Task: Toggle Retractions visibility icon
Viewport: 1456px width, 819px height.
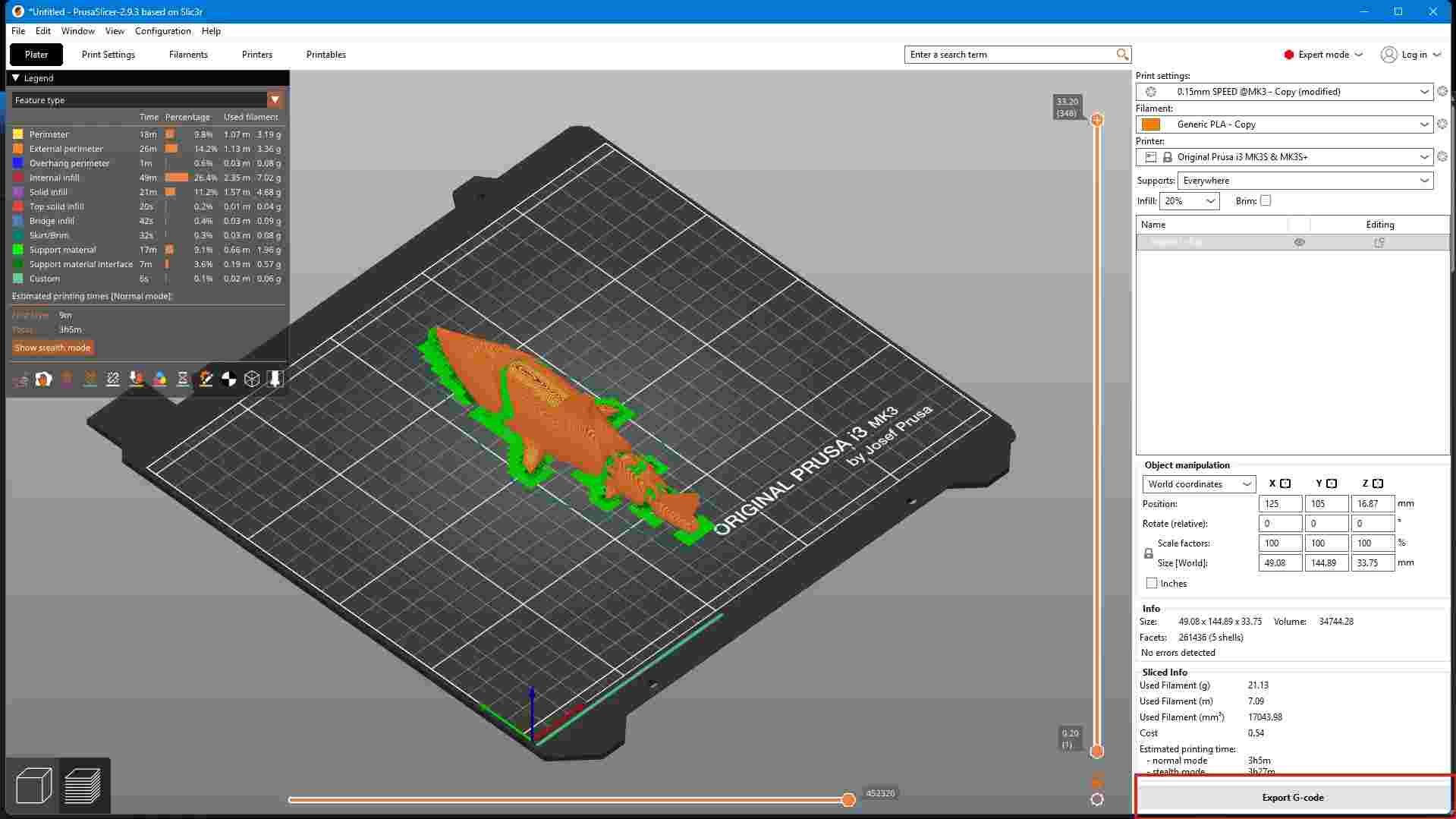Action: (67, 379)
